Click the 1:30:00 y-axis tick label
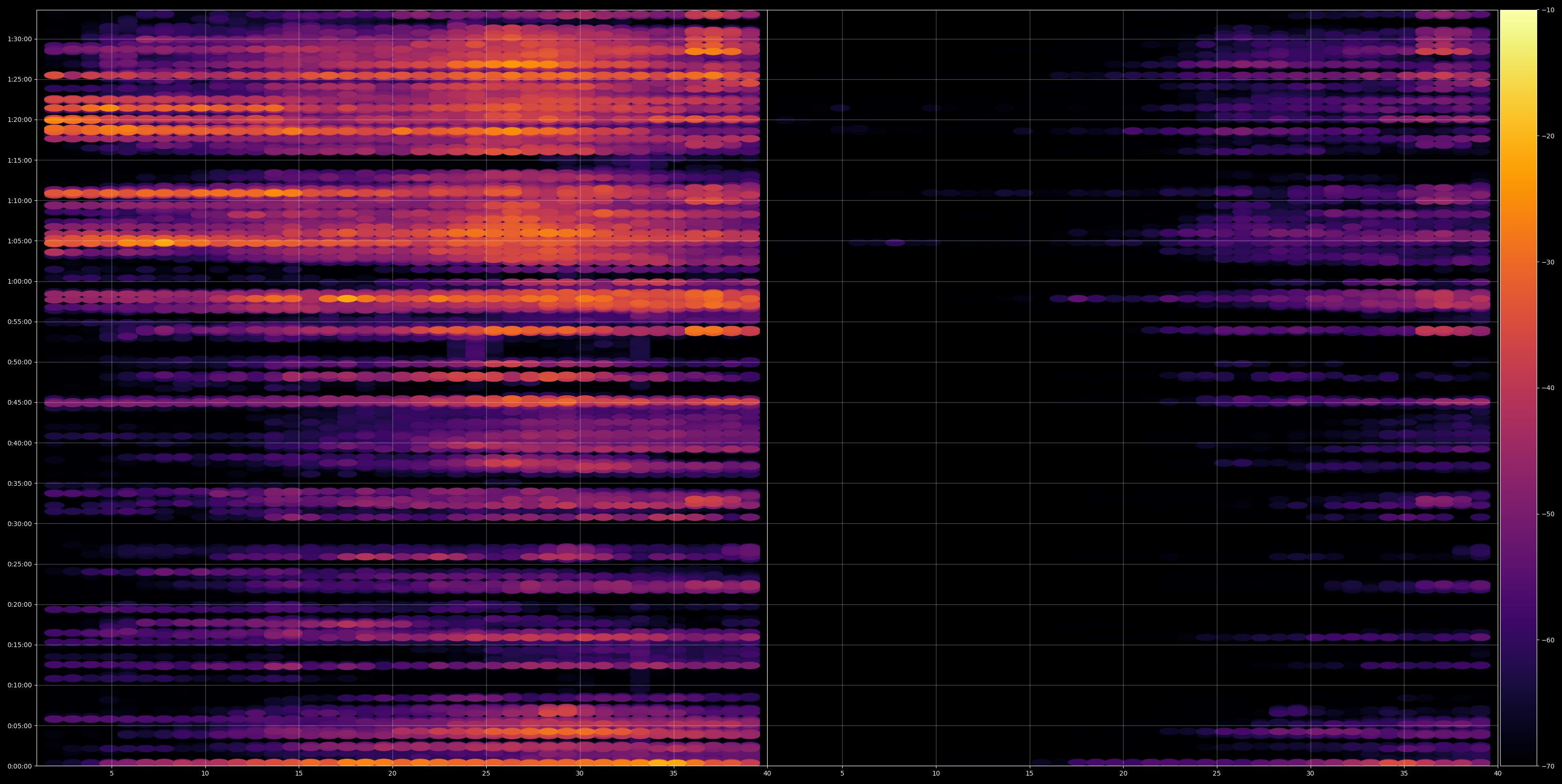This screenshot has height=784, width=1562. click(19, 39)
